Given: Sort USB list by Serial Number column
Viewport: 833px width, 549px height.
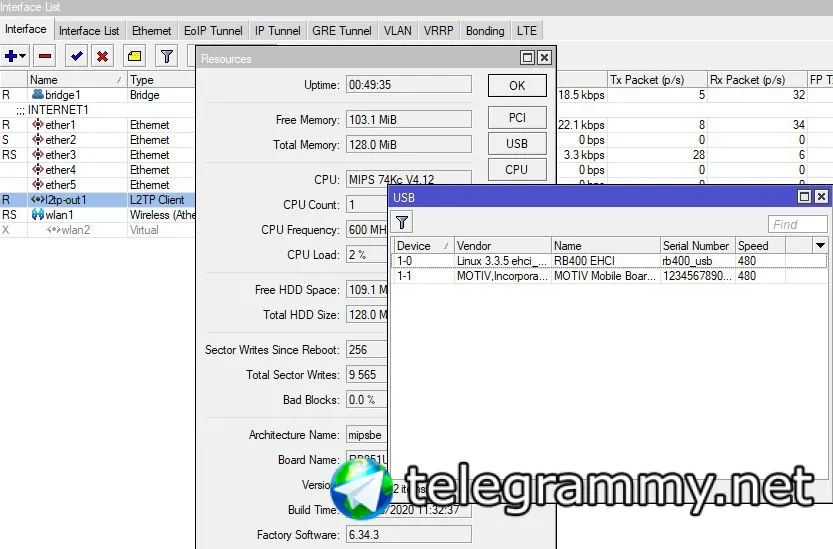Looking at the screenshot, I should click(x=698, y=246).
